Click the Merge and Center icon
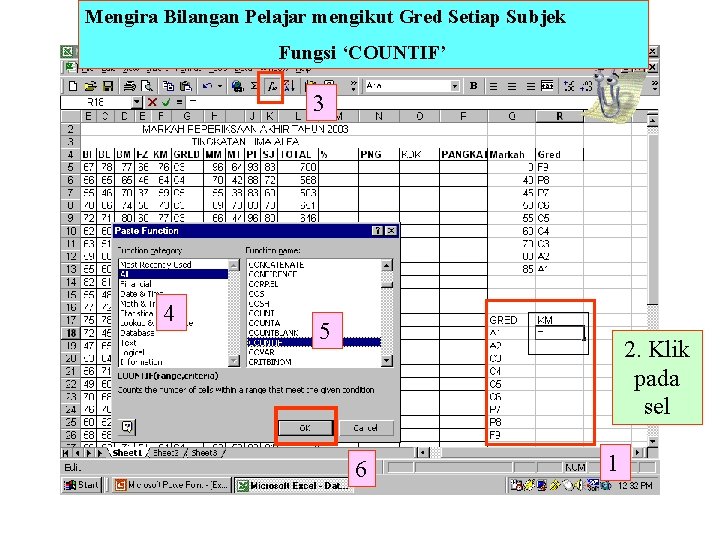Image resolution: width=720 pixels, height=540 pixels. click(x=547, y=86)
